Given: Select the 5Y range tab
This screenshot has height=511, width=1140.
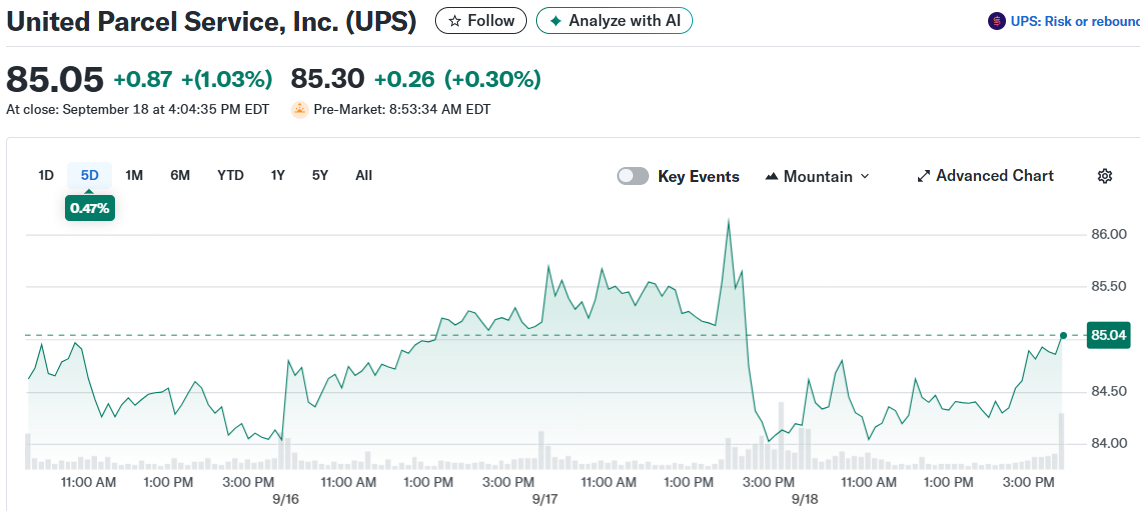Looking at the screenshot, I should [x=320, y=175].
